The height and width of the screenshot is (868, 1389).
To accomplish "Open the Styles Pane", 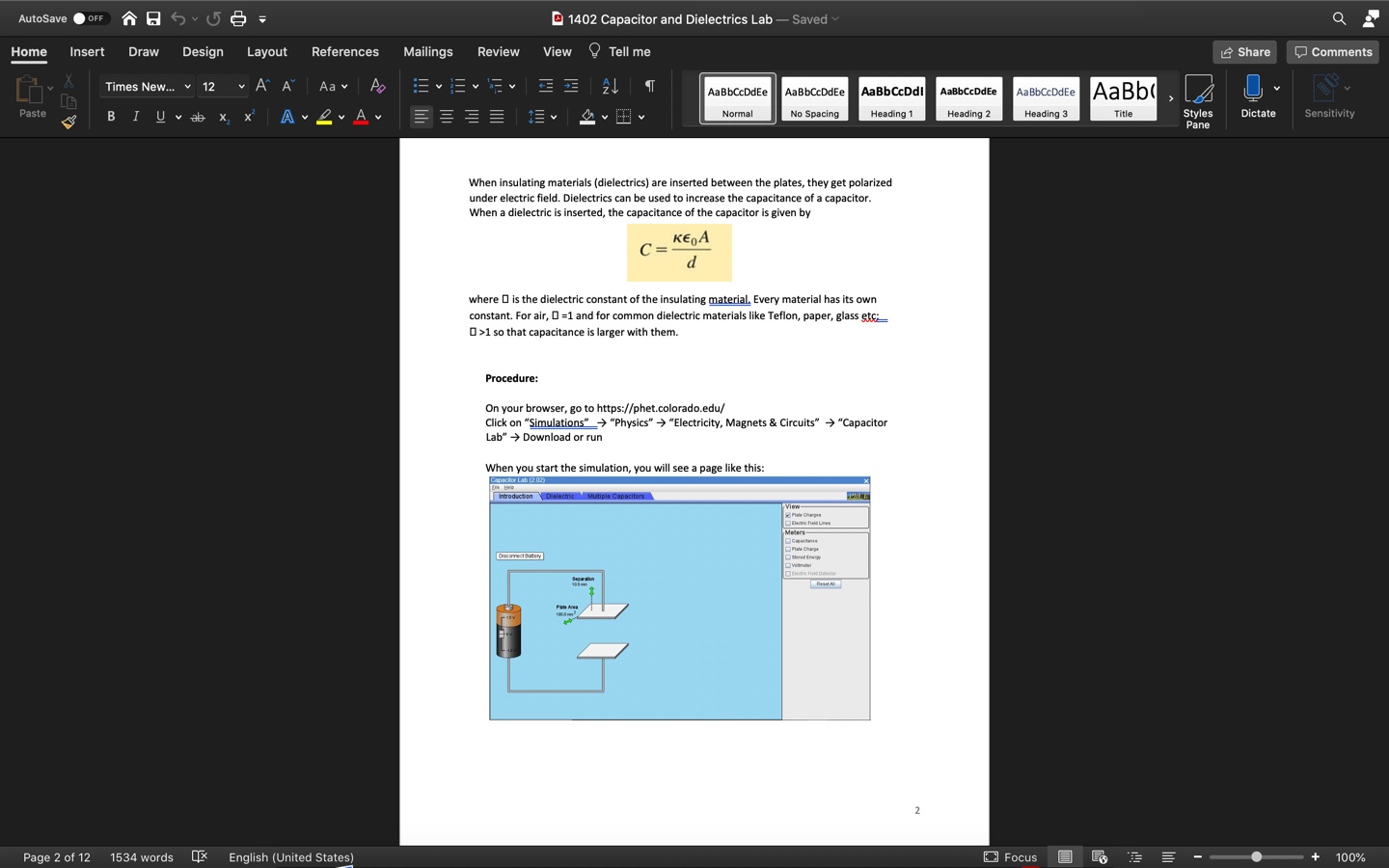I will 1198,99.
